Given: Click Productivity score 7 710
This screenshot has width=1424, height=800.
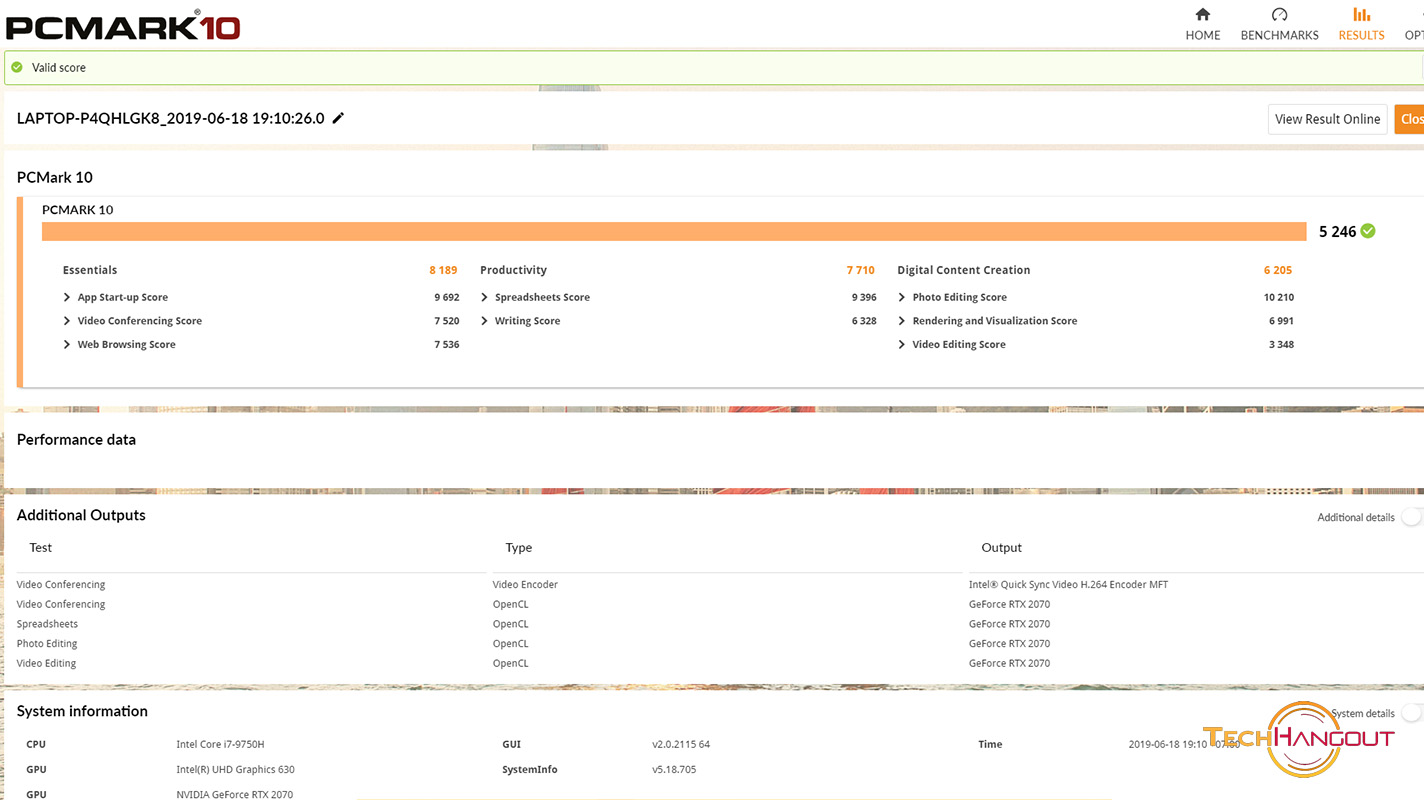Looking at the screenshot, I should tap(860, 270).
